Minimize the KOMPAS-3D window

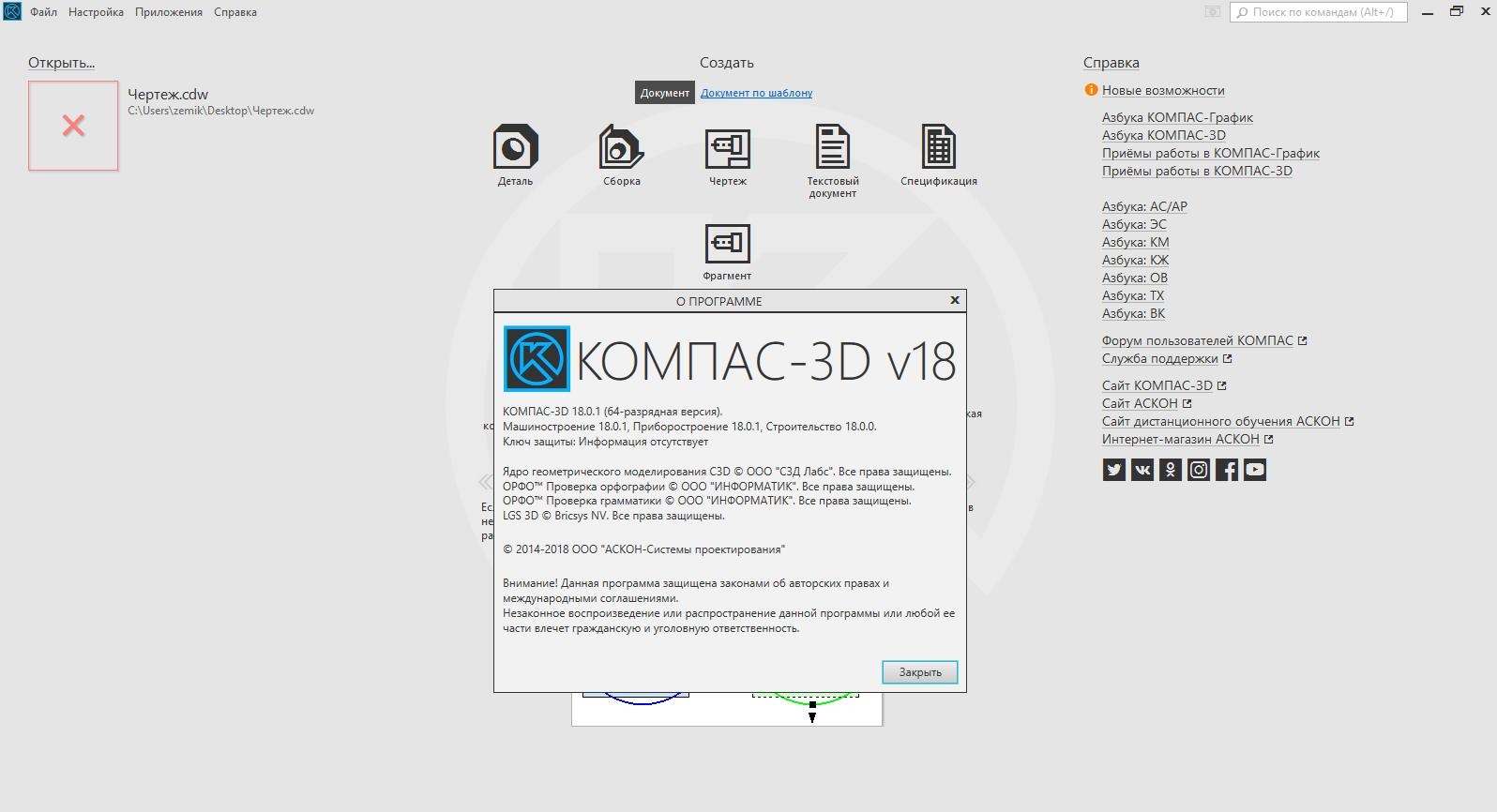1427,12
